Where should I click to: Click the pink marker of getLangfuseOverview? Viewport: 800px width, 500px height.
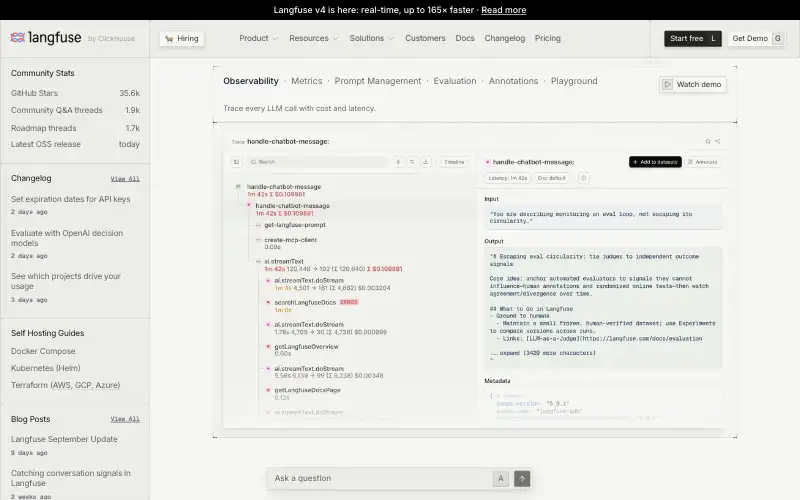tap(268, 346)
